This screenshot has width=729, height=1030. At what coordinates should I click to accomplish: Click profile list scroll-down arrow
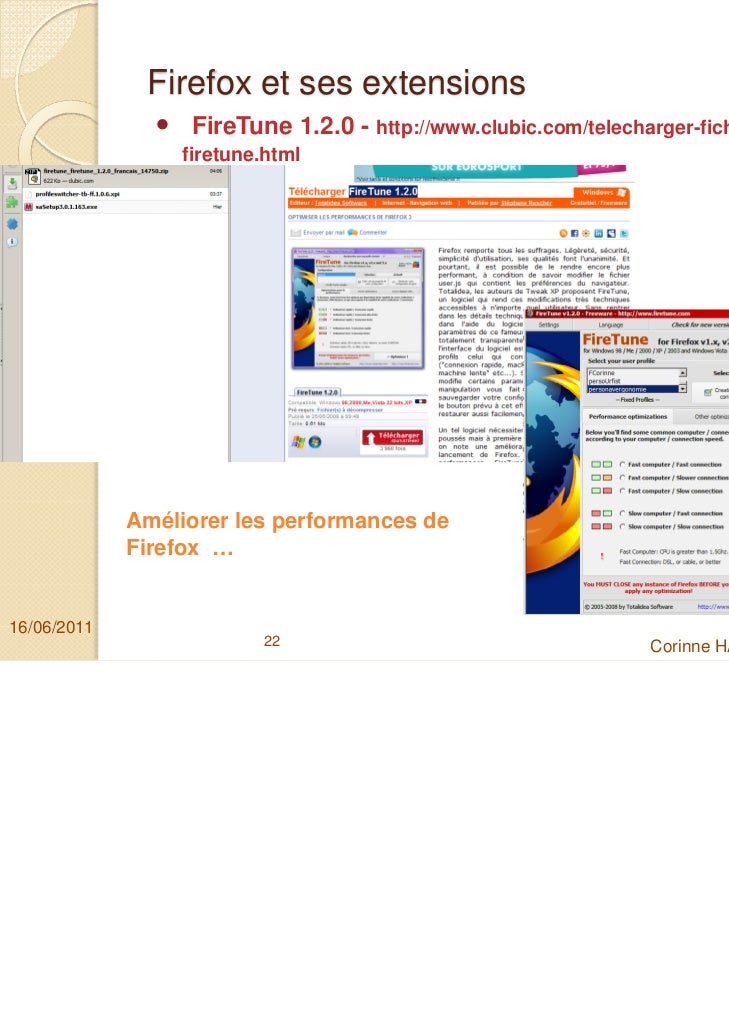[682, 389]
